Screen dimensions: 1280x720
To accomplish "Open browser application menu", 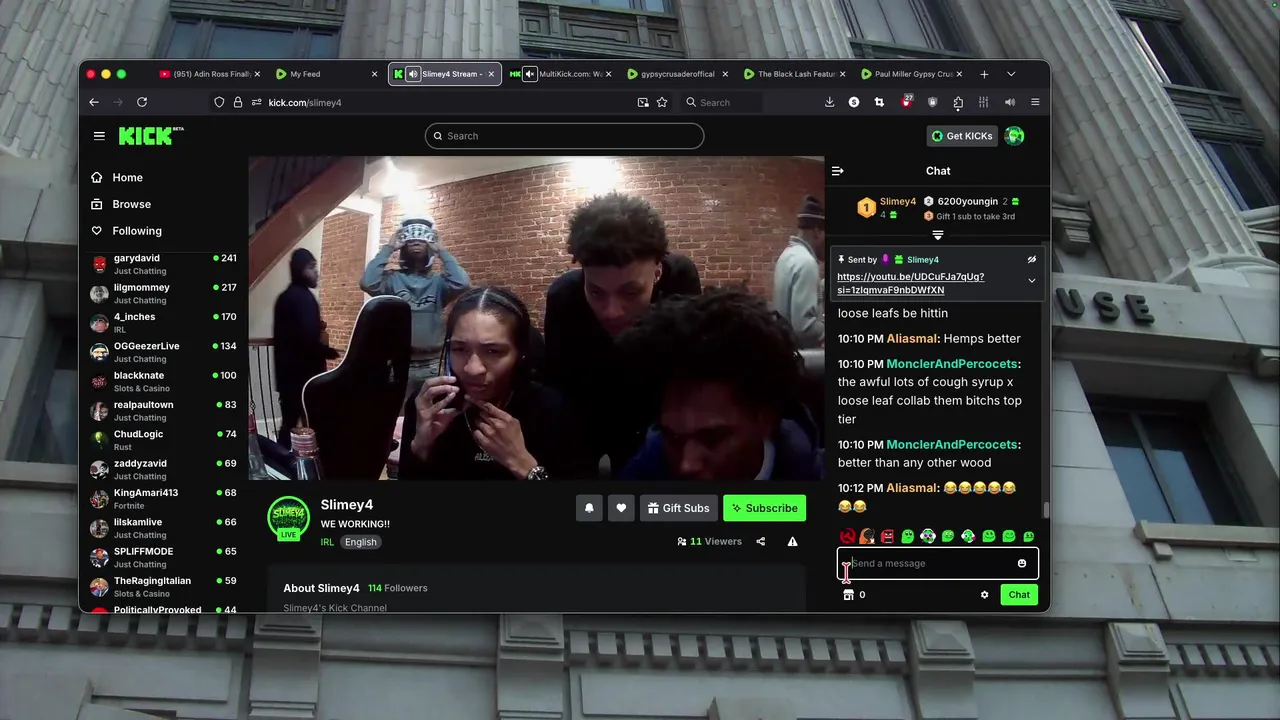I will tap(1035, 102).
